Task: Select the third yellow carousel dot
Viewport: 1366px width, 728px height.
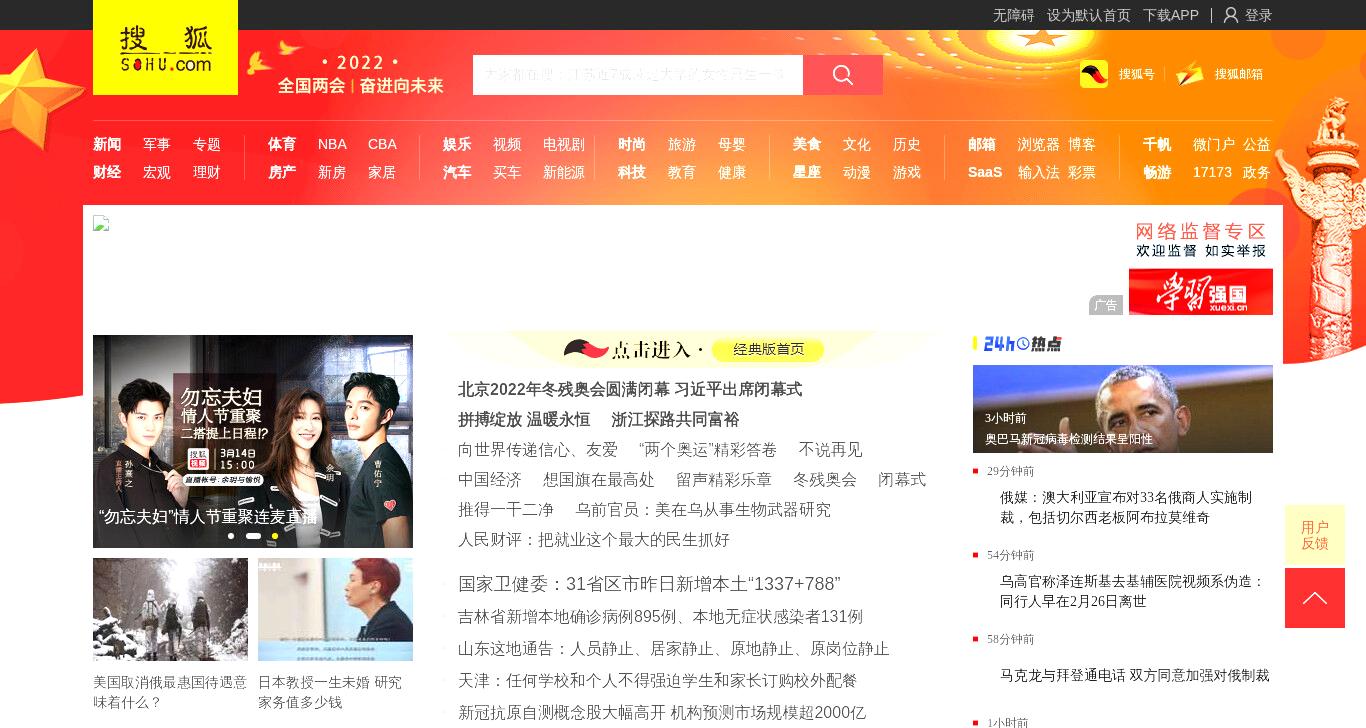Action: (x=275, y=536)
